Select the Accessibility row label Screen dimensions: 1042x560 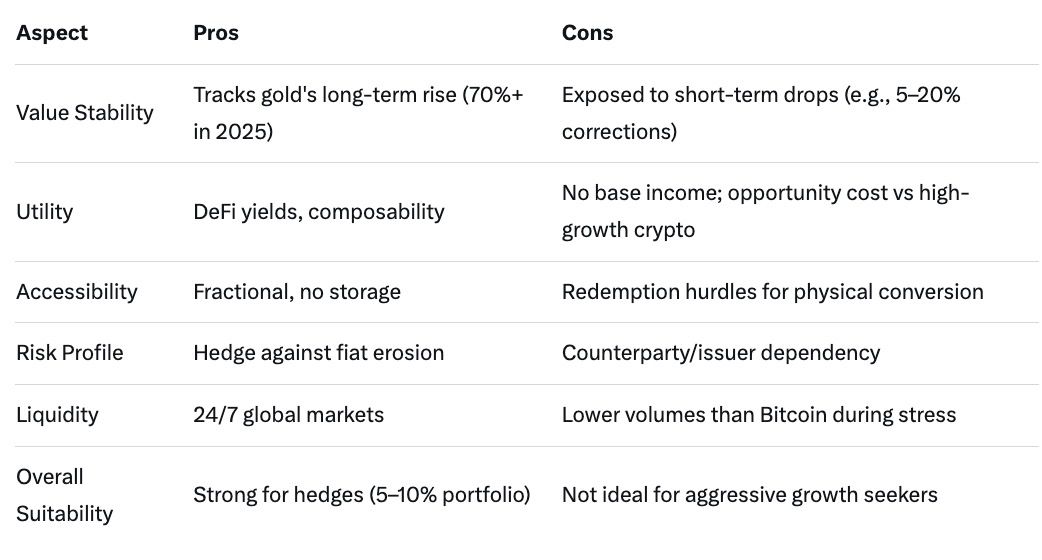[x=77, y=292]
